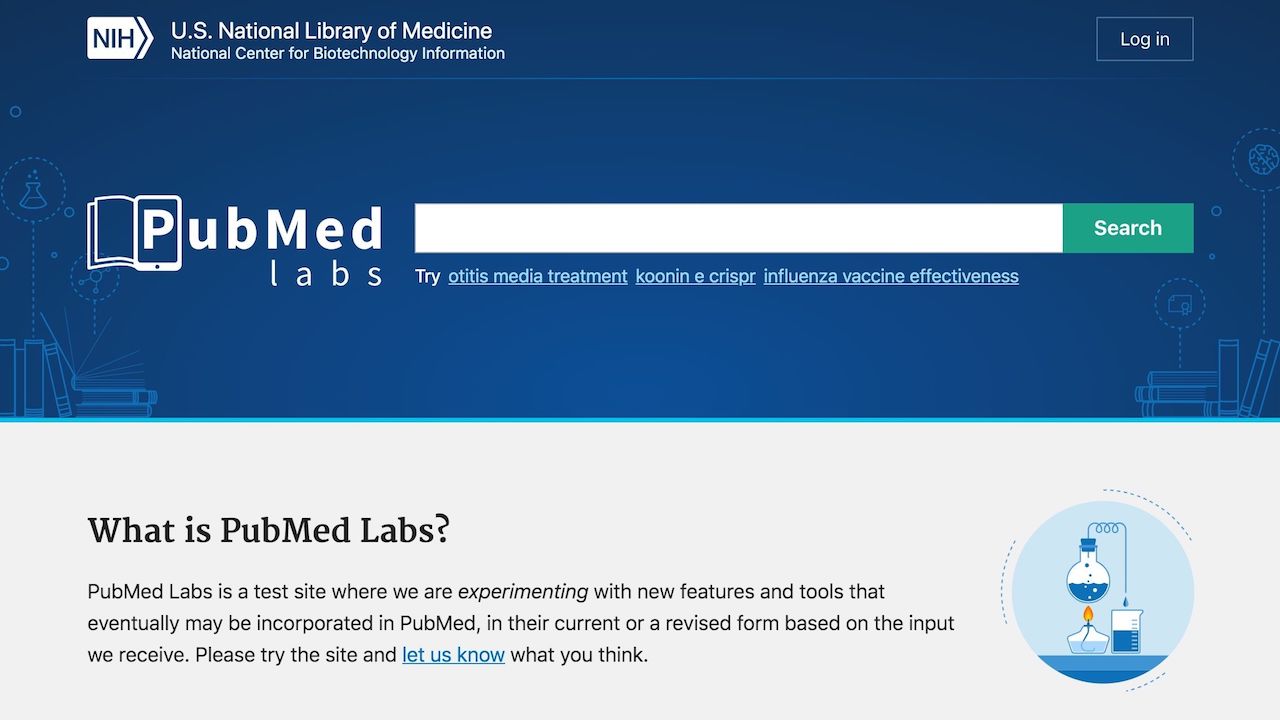Viewport: 1280px width, 720px height.
Task: Click the lab flask and beaker illustration
Action: (x=1102, y=592)
